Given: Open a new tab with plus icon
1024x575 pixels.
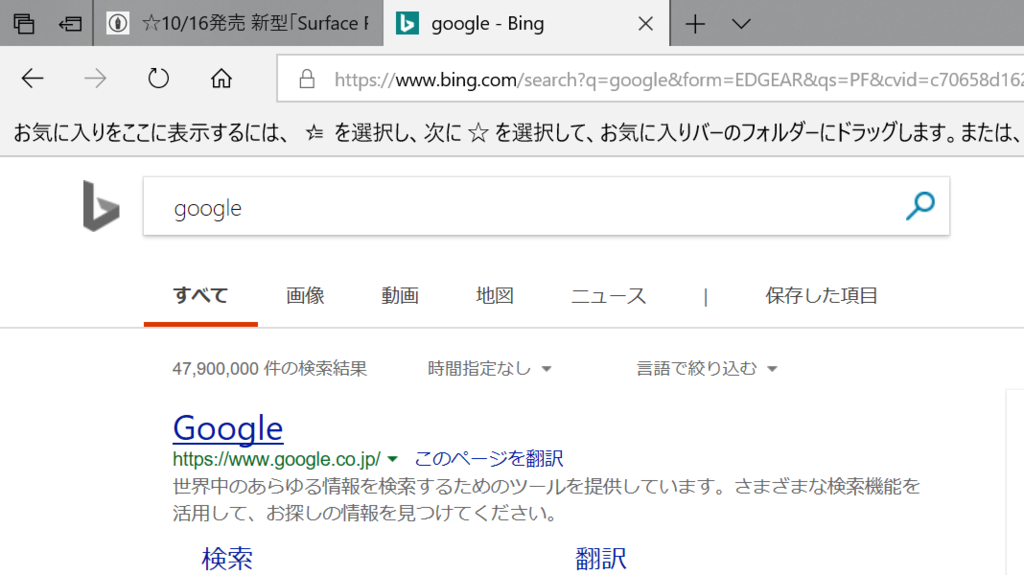Looking at the screenshot, I should pos(695,24).
